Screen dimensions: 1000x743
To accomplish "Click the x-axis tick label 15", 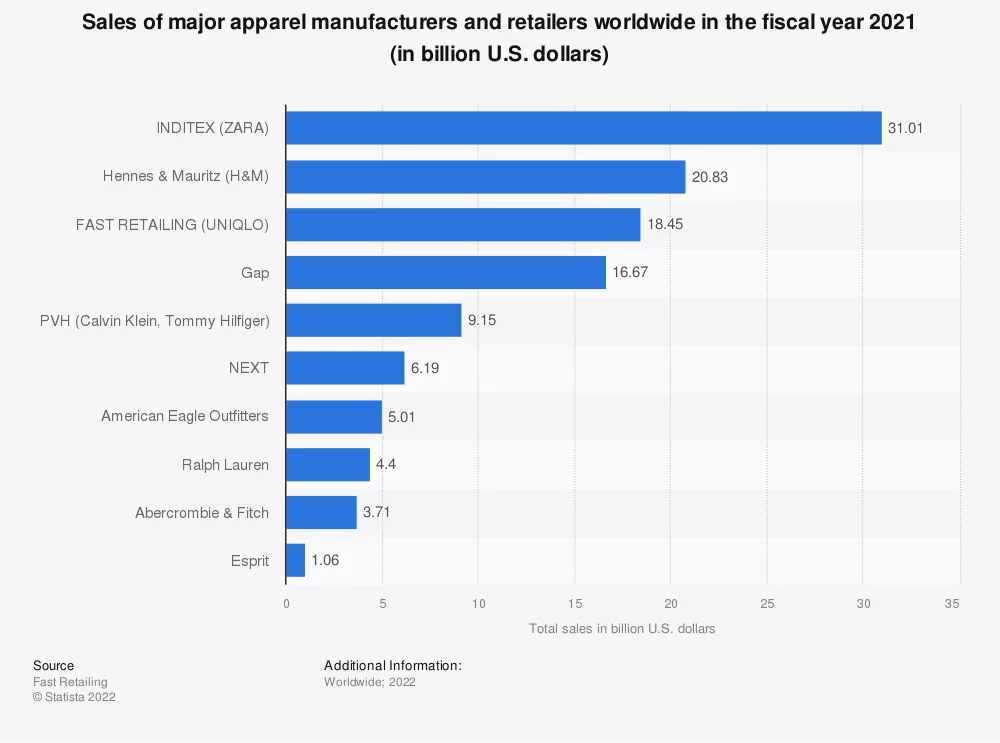I will coord(575,604).
